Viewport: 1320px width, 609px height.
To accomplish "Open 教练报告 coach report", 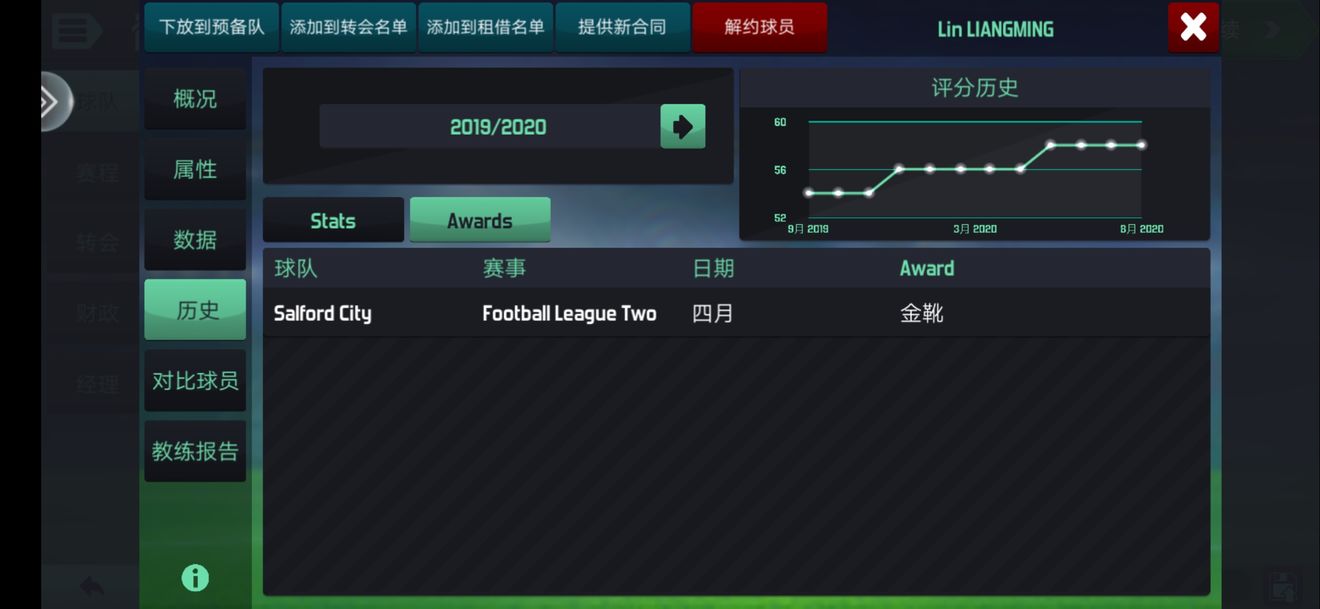I will tap(195, 451).
